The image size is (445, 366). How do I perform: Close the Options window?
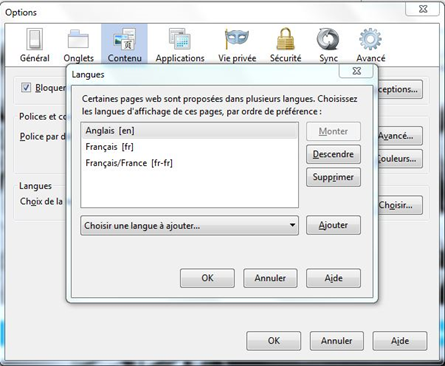[x=423, y=9]
